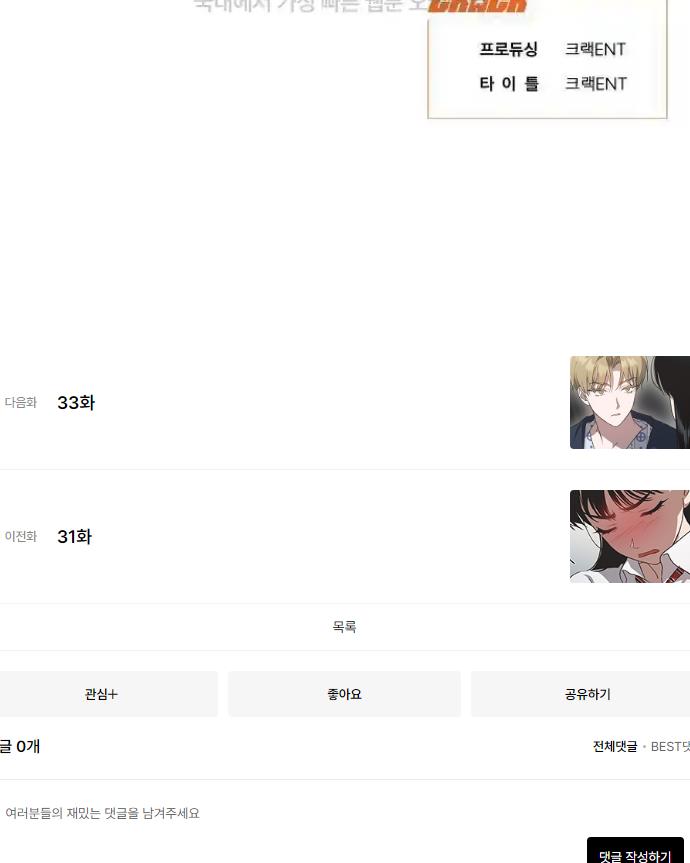The width and height of the screenshot is (690, 863).
Task: Switch to the 전체댓글 tab
Action: 615,746
